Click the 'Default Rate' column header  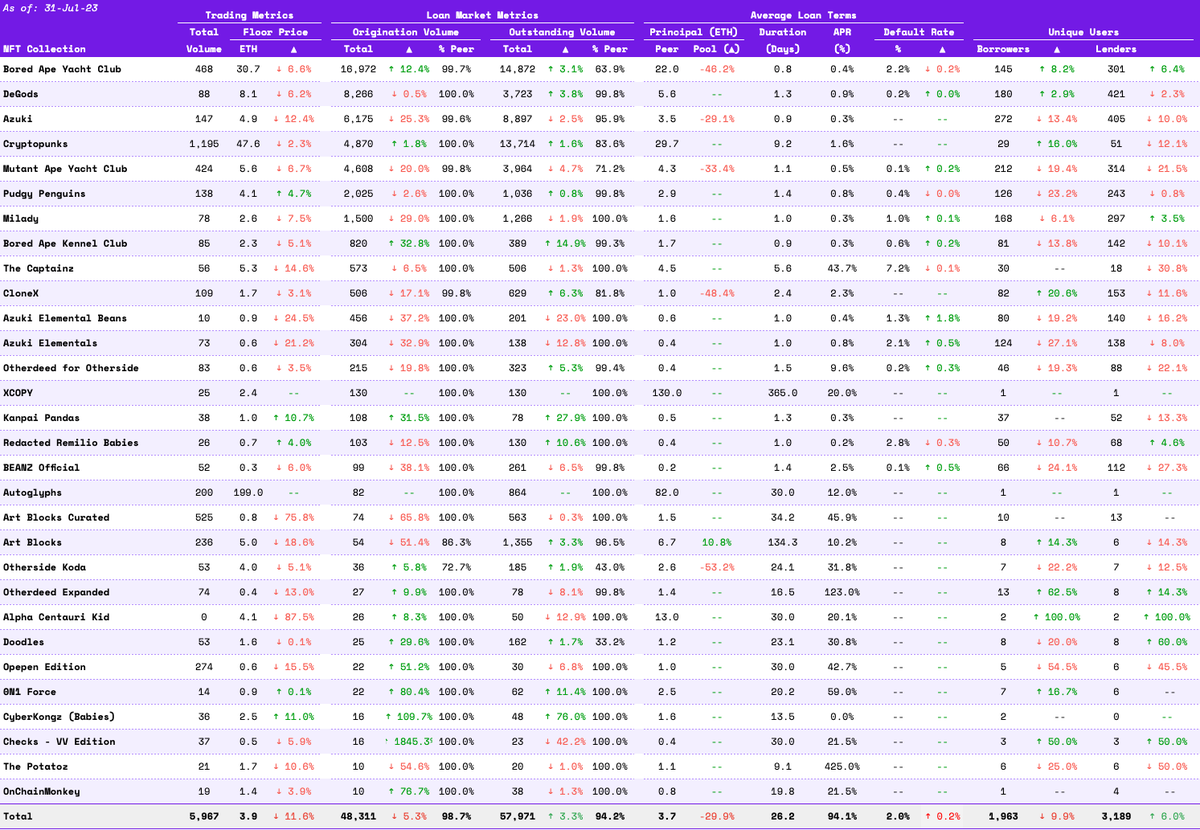(917, 32)
